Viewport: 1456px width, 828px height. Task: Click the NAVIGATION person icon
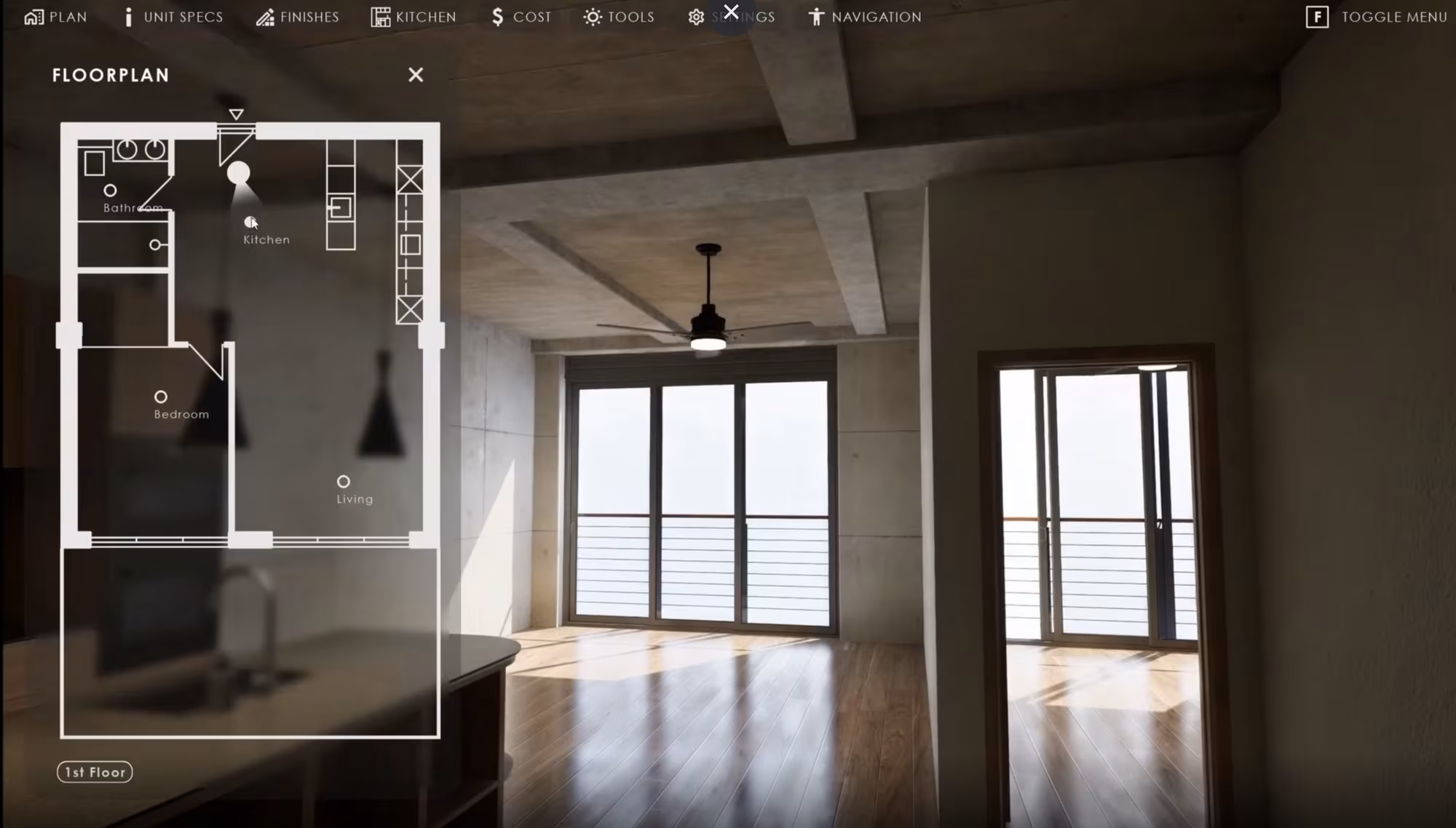click(x=817, y=16)
